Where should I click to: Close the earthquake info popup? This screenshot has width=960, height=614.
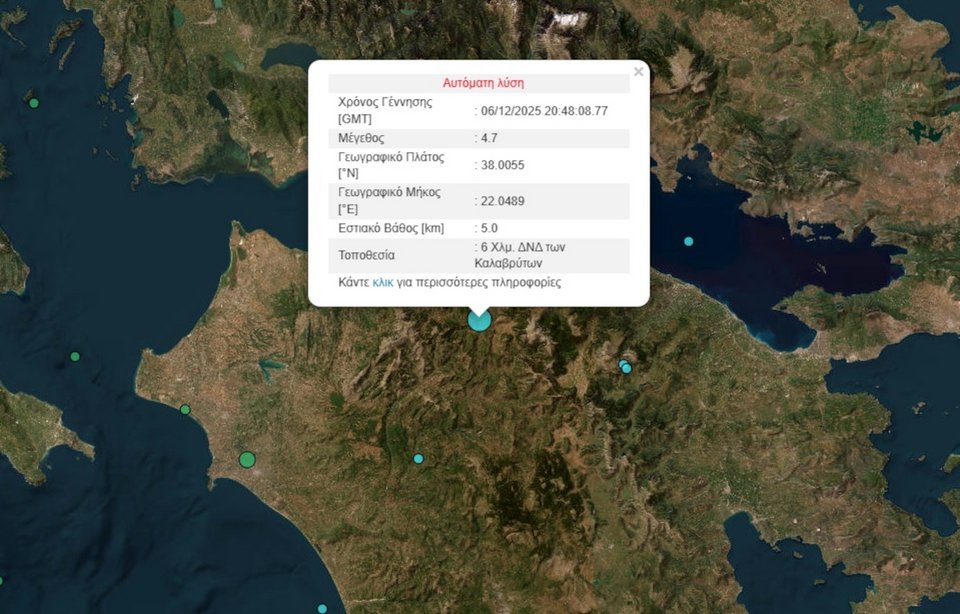pyautogui.click(x=638, y=72)
